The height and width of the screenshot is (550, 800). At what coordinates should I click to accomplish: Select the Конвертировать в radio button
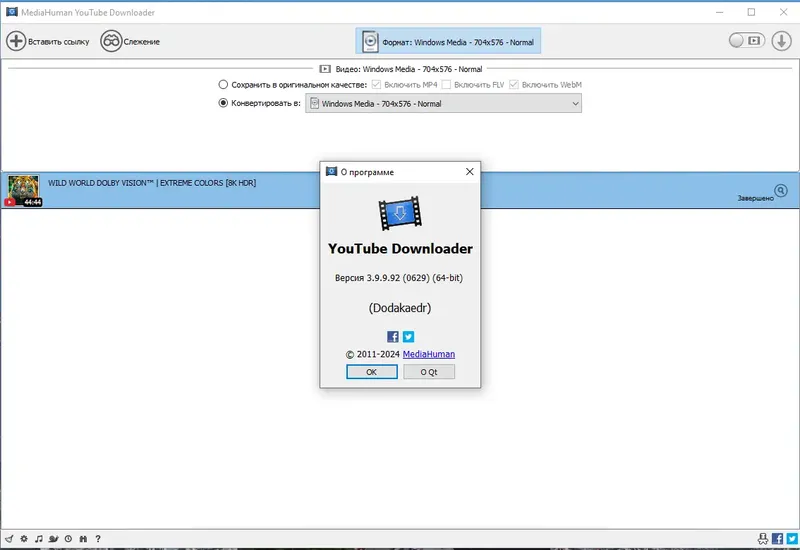coord(223,103)
